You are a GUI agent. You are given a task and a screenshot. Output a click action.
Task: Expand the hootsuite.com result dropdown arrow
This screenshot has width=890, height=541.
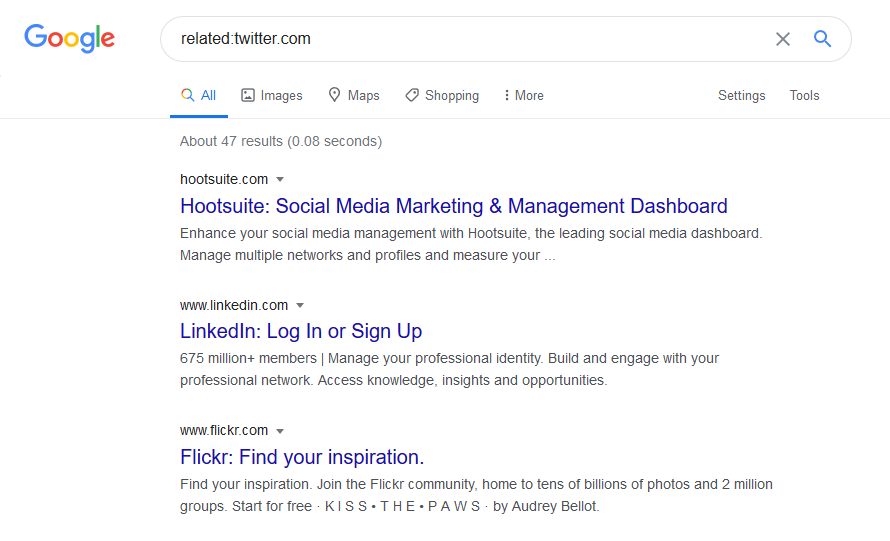(280, 180)
